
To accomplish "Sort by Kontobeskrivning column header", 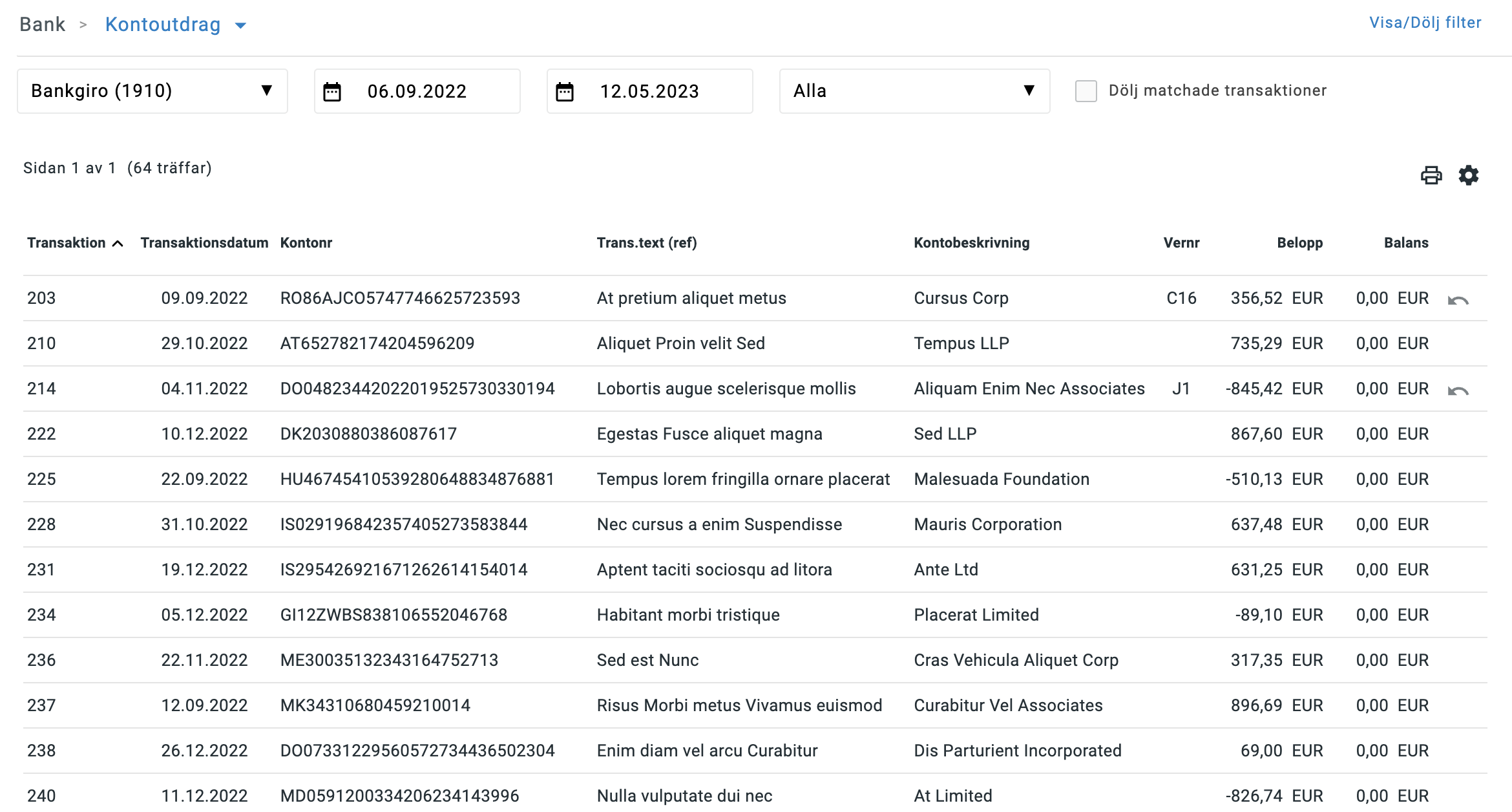I will 972,243.
